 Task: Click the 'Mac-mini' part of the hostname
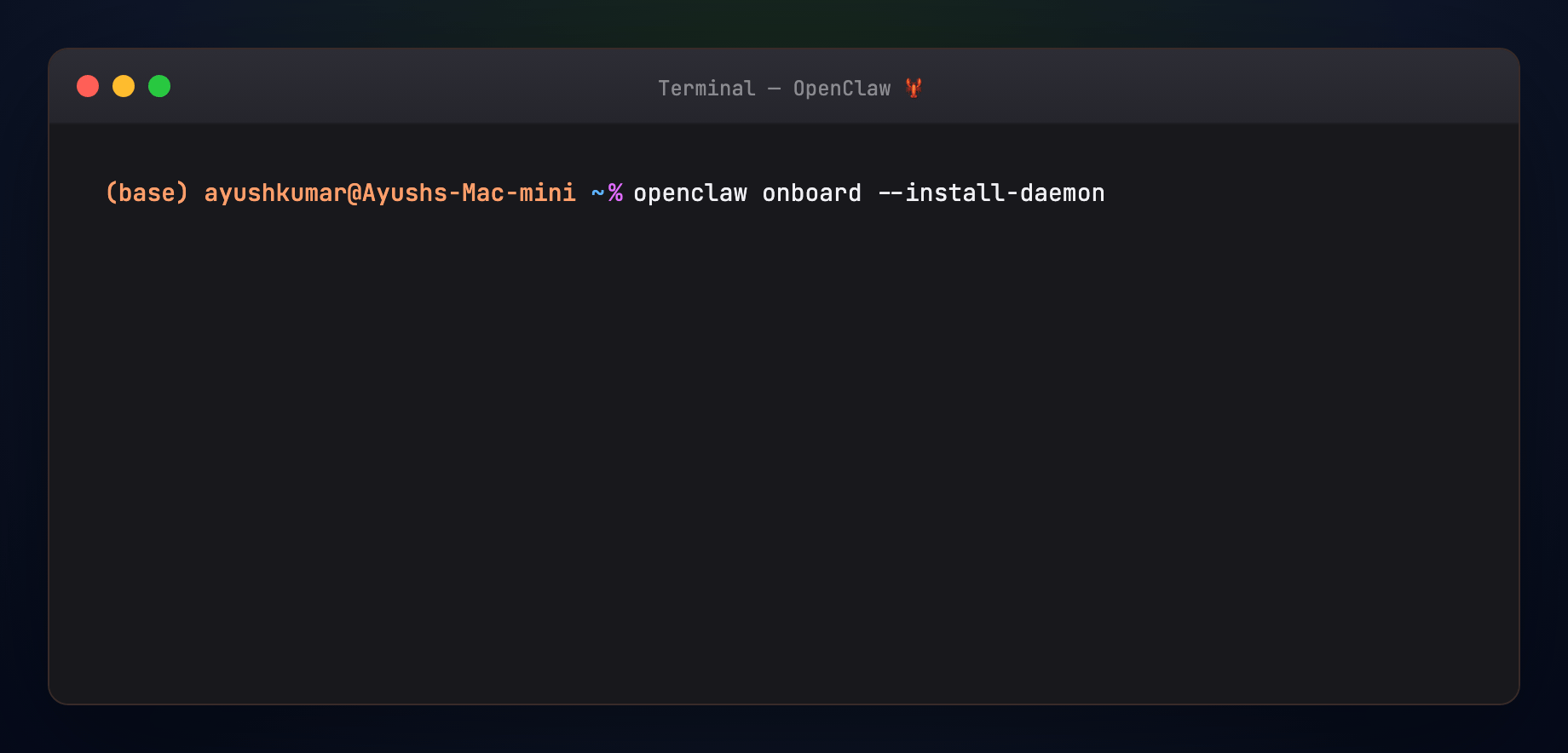pos(519,193)
